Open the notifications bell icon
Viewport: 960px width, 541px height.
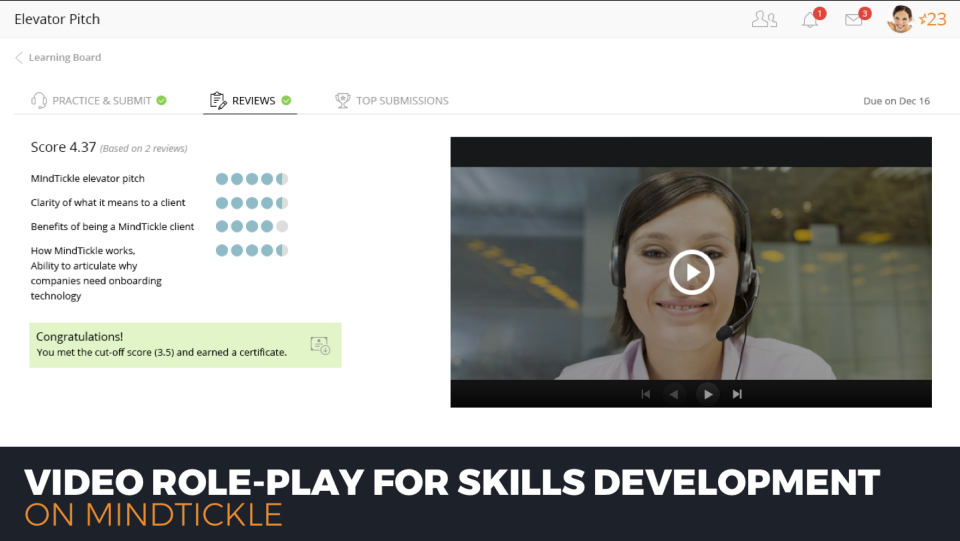tap(811, 19)
